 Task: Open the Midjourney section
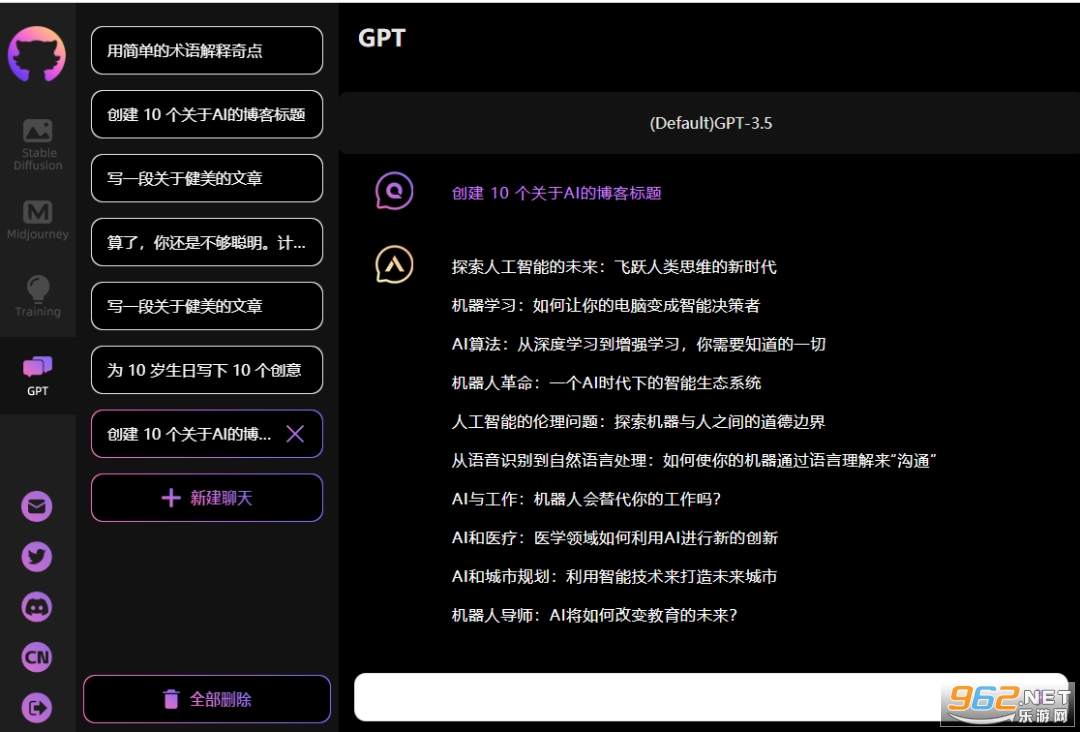pos(37,220)
